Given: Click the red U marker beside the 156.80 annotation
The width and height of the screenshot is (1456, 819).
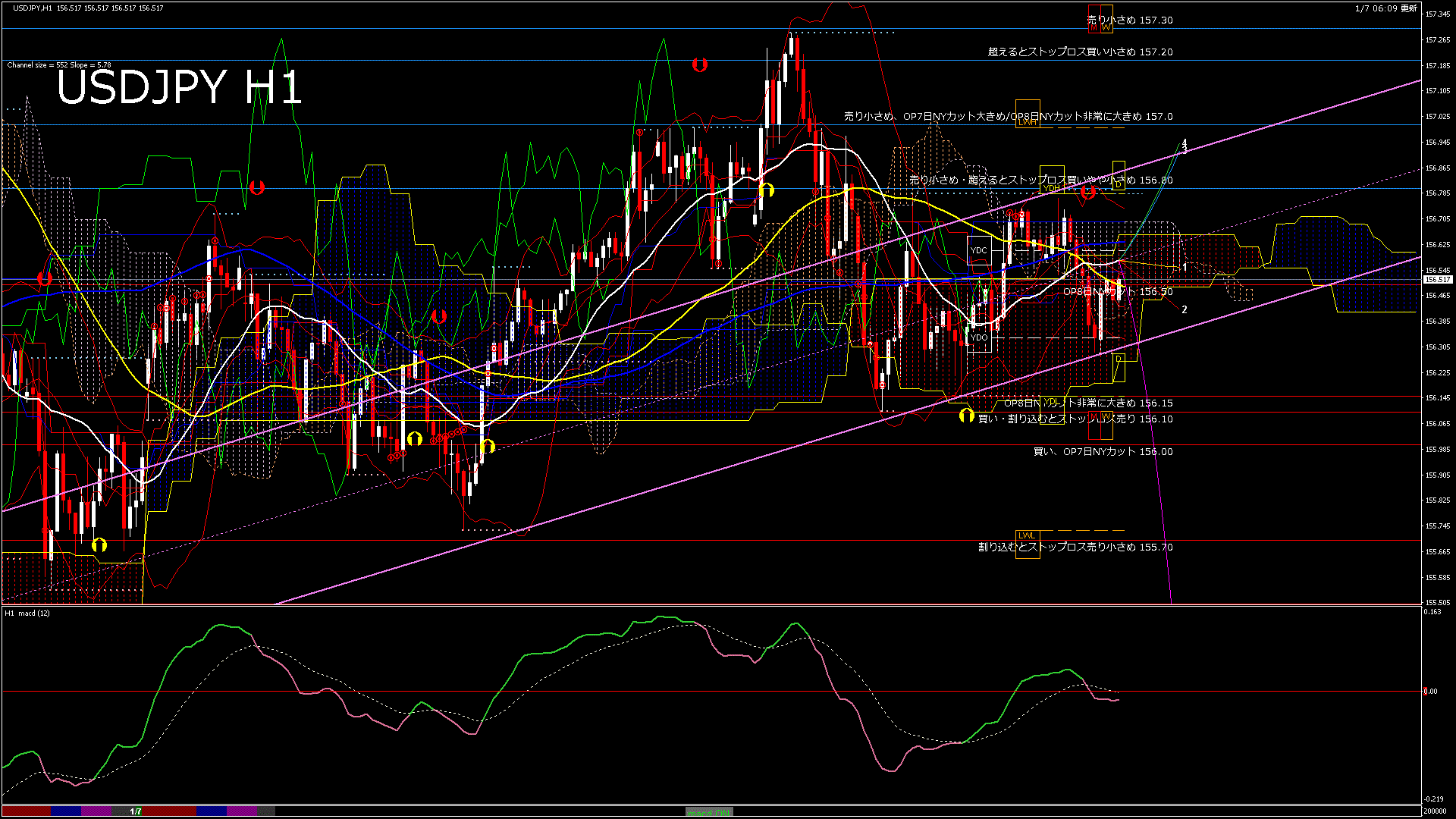Looking at the screenshot, I should (1088, 192).
